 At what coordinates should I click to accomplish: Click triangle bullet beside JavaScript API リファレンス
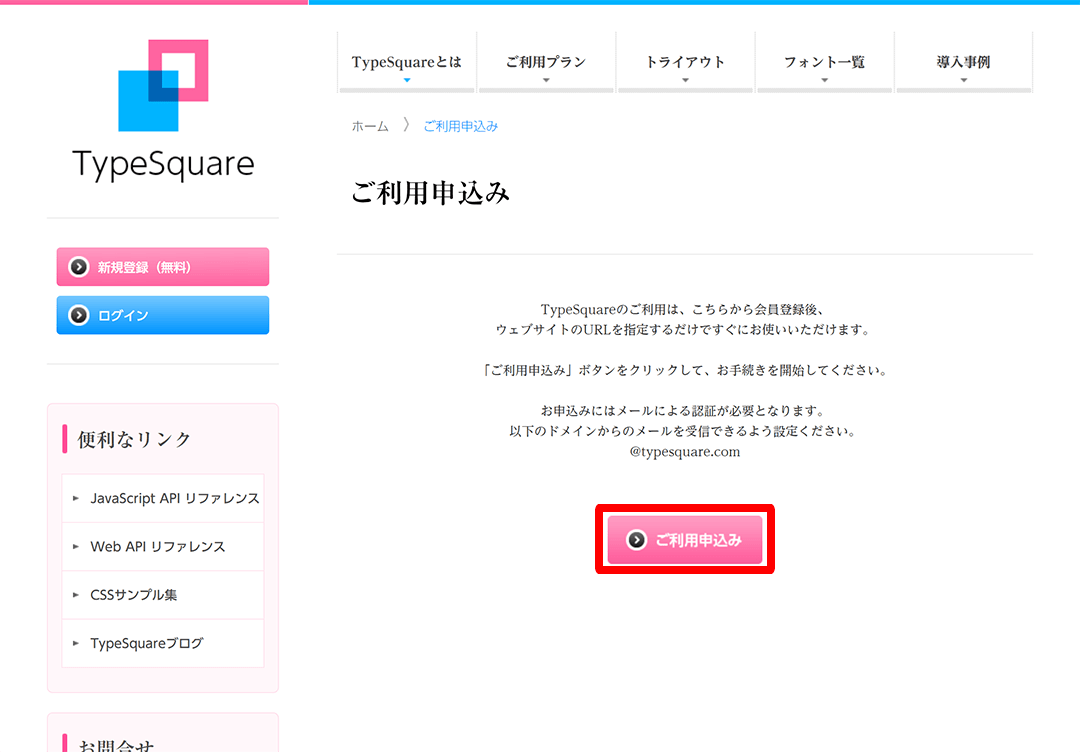coord(76,498)
